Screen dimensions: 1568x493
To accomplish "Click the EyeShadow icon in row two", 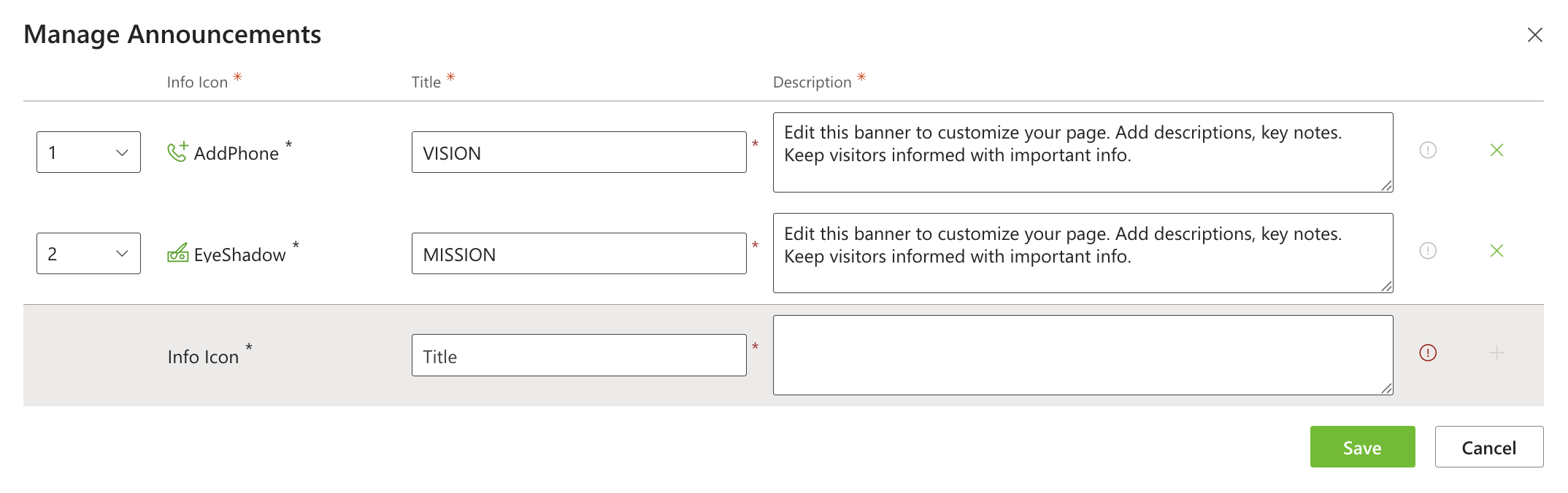I will point(177,253).
